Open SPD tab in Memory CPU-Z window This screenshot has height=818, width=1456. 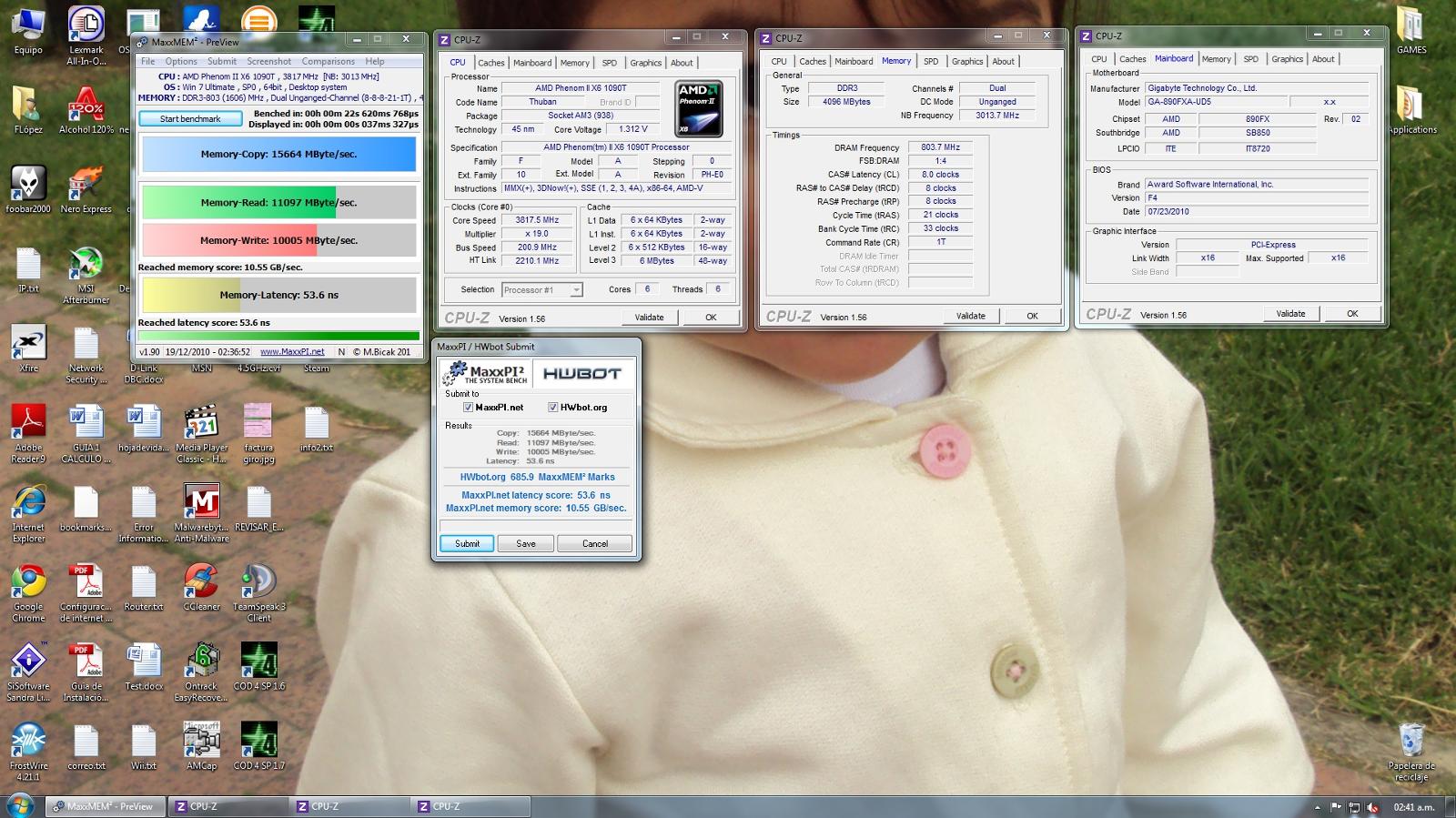click(x=931, y=61)
